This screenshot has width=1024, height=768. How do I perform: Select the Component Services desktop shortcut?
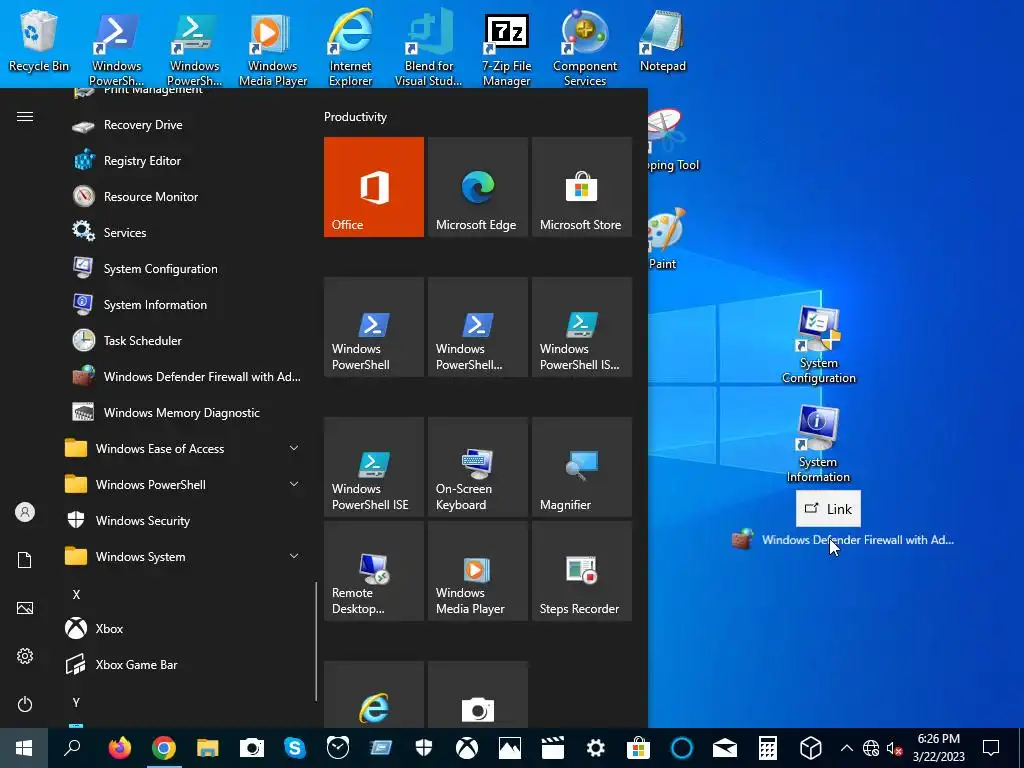click(584, 48)
